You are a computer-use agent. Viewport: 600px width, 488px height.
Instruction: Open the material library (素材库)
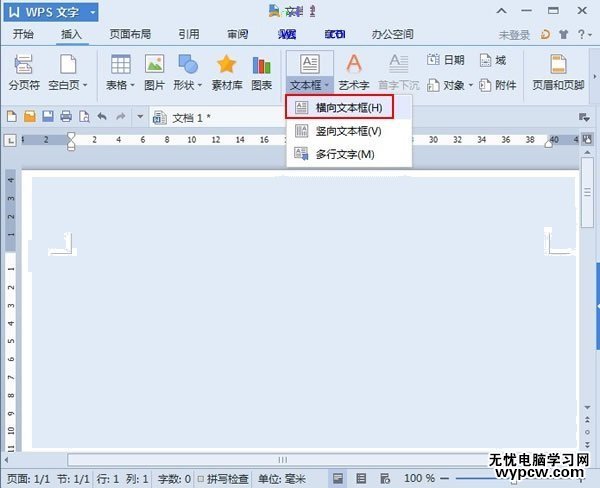point(227,72)
